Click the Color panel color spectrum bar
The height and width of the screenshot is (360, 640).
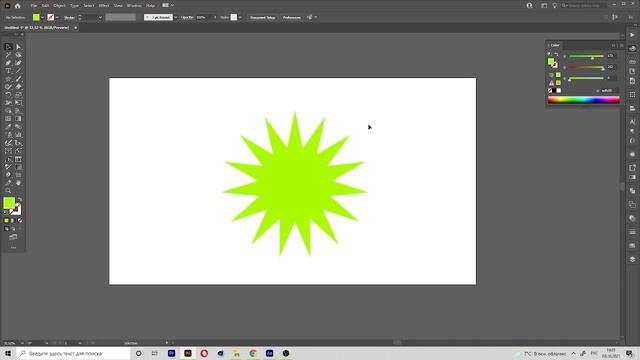pos(584,100)
